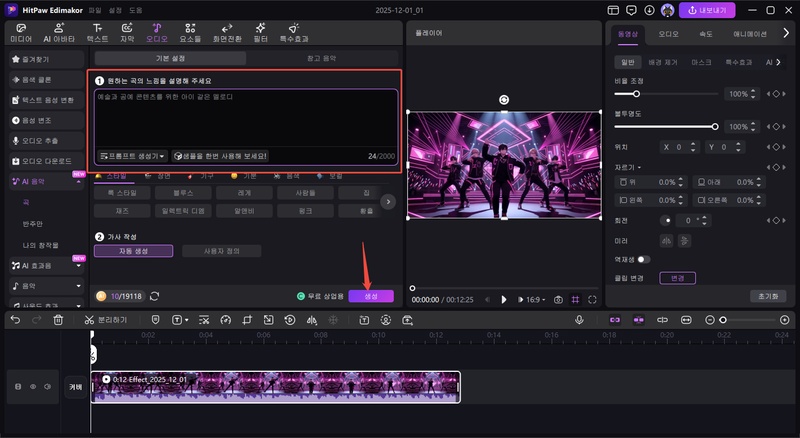
Task: Click the microphone voice-over record icon
Action: tap(578, 320)
